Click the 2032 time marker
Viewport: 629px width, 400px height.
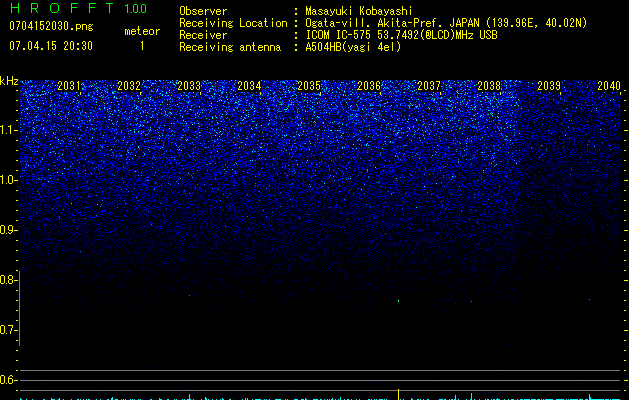pos(129,85)
